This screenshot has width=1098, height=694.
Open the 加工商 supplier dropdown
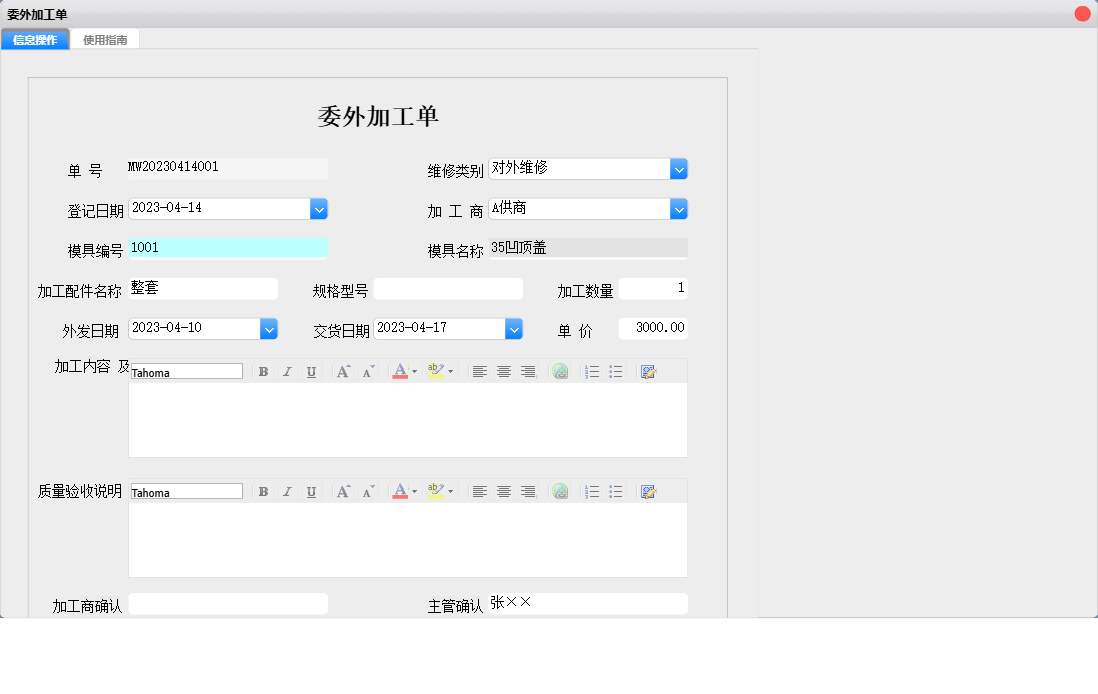coord(679,208)
